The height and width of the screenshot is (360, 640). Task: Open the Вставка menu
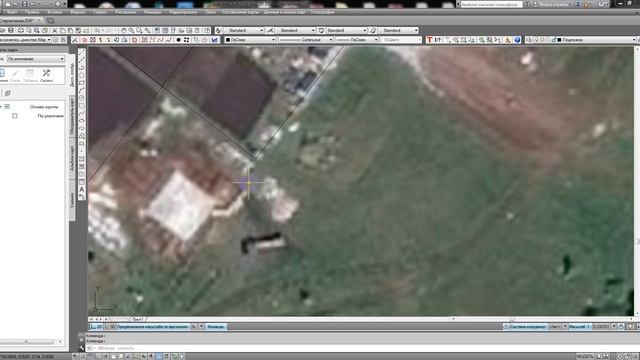[55, 12]
